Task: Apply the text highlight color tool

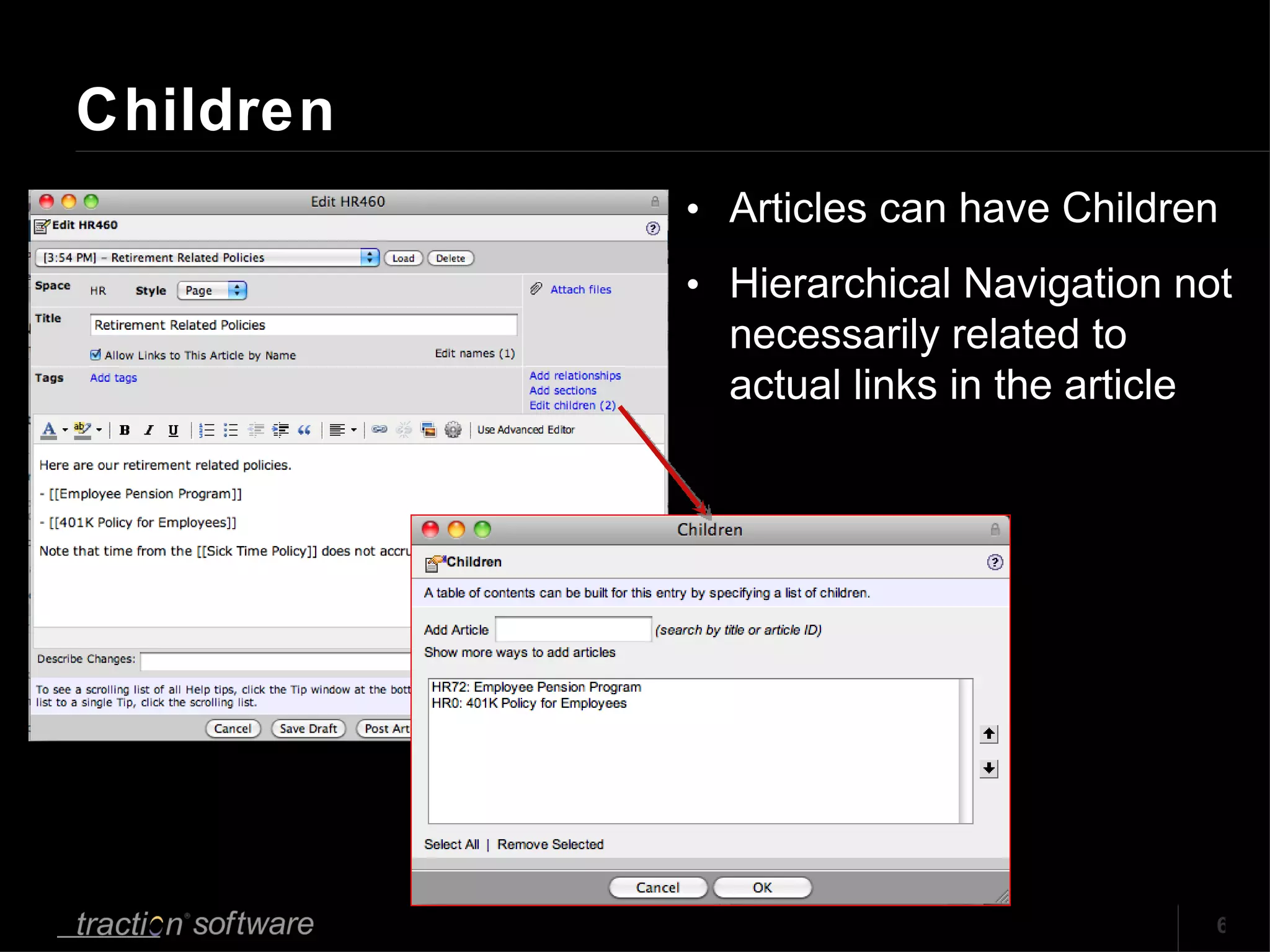Action: point(82,430)
